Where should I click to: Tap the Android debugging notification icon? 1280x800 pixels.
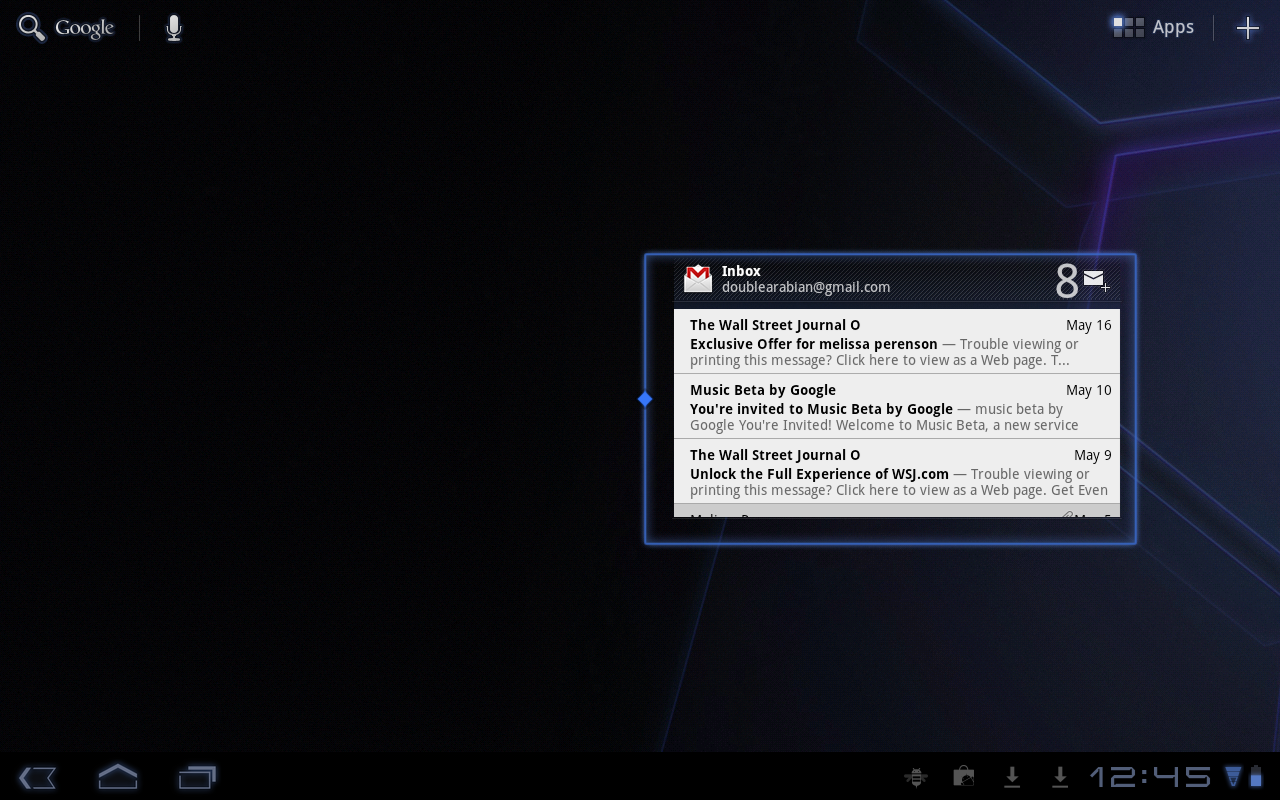pyautogui.click(x=915, y=777)
